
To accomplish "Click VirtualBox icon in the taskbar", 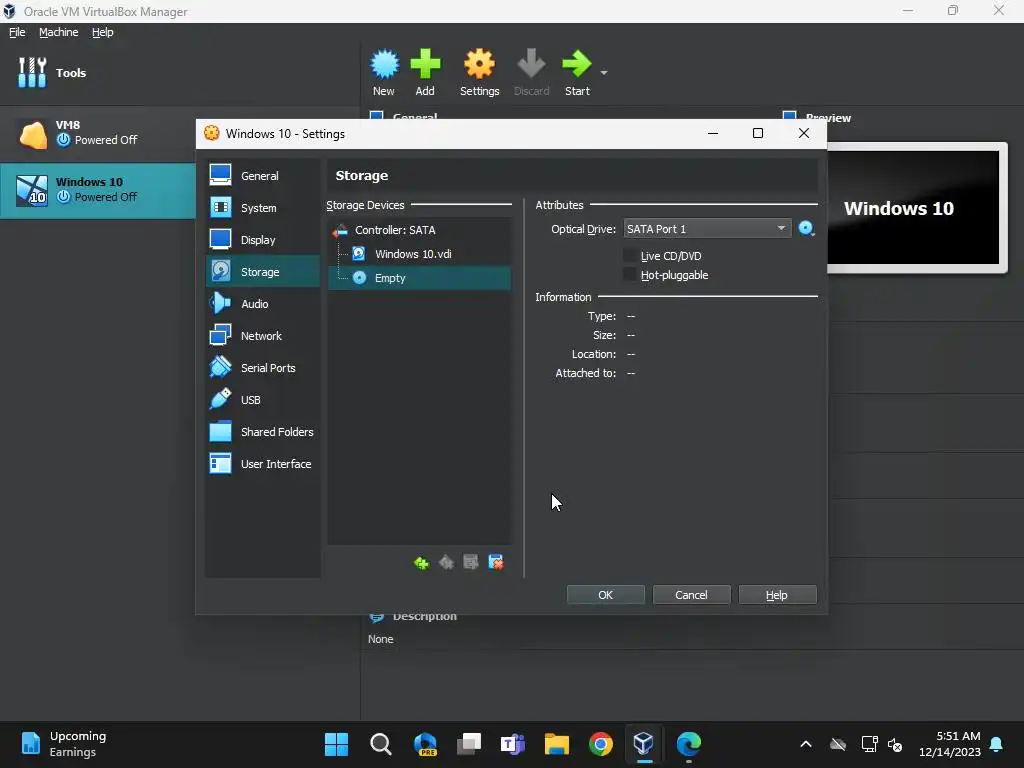I will pyautogui.click(x=644, y=744).
